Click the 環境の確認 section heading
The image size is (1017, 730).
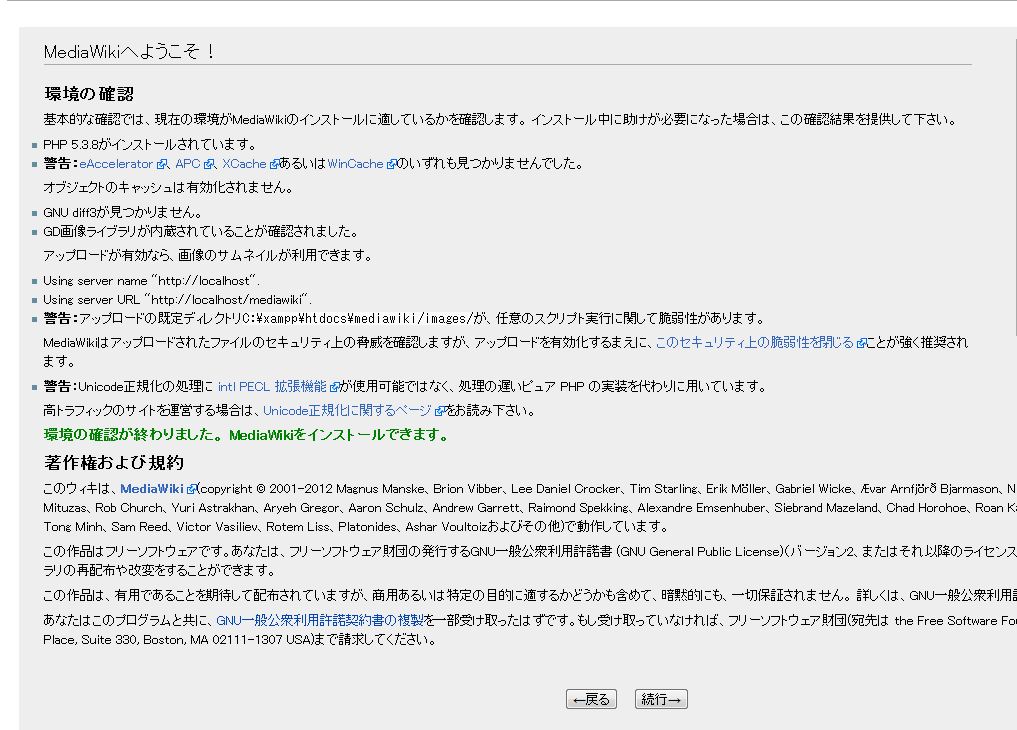coord(89,94)
